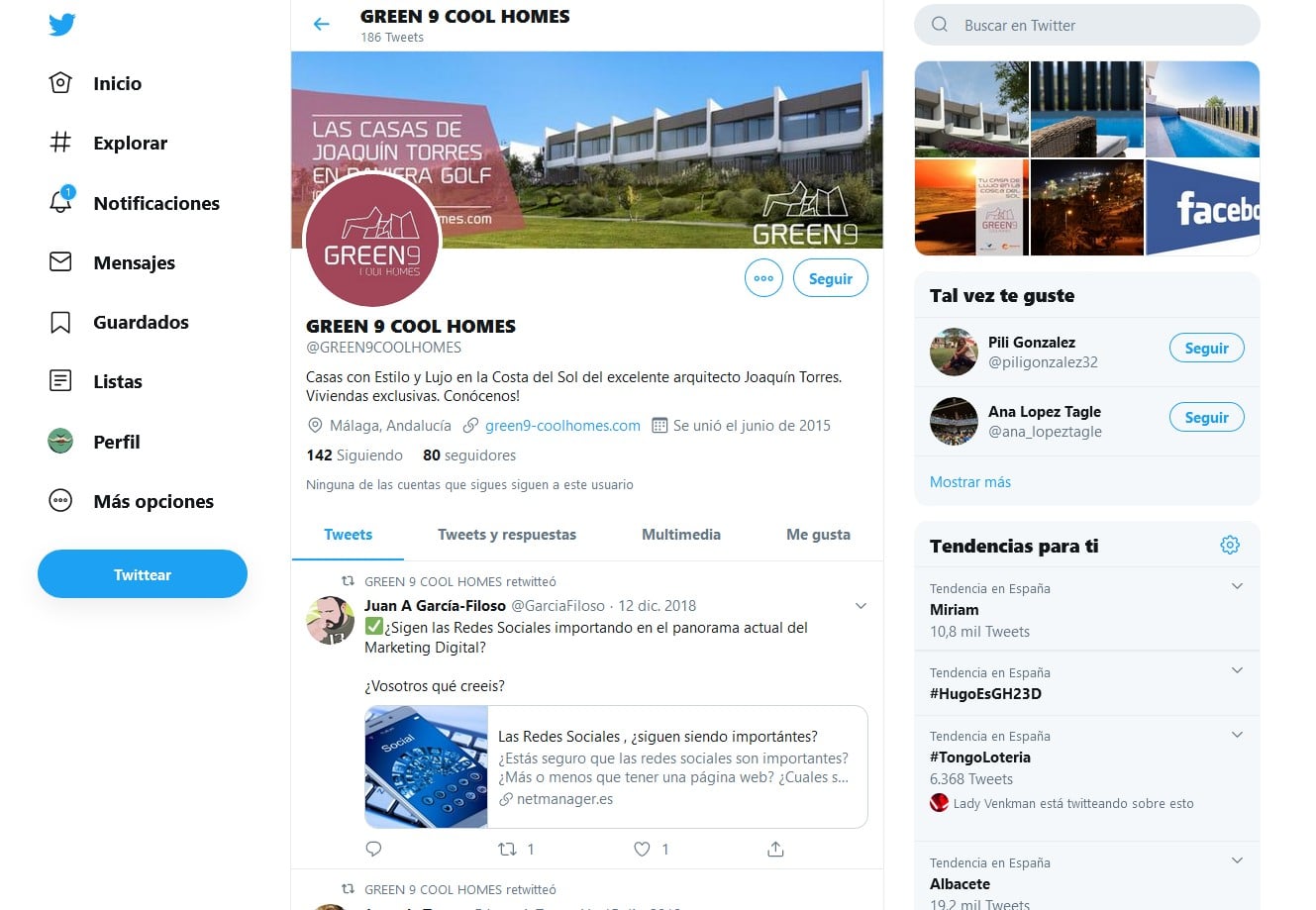Switch to the Me gusta tab
Screen dimensions: 1316x910
click(x=818, y=534)
